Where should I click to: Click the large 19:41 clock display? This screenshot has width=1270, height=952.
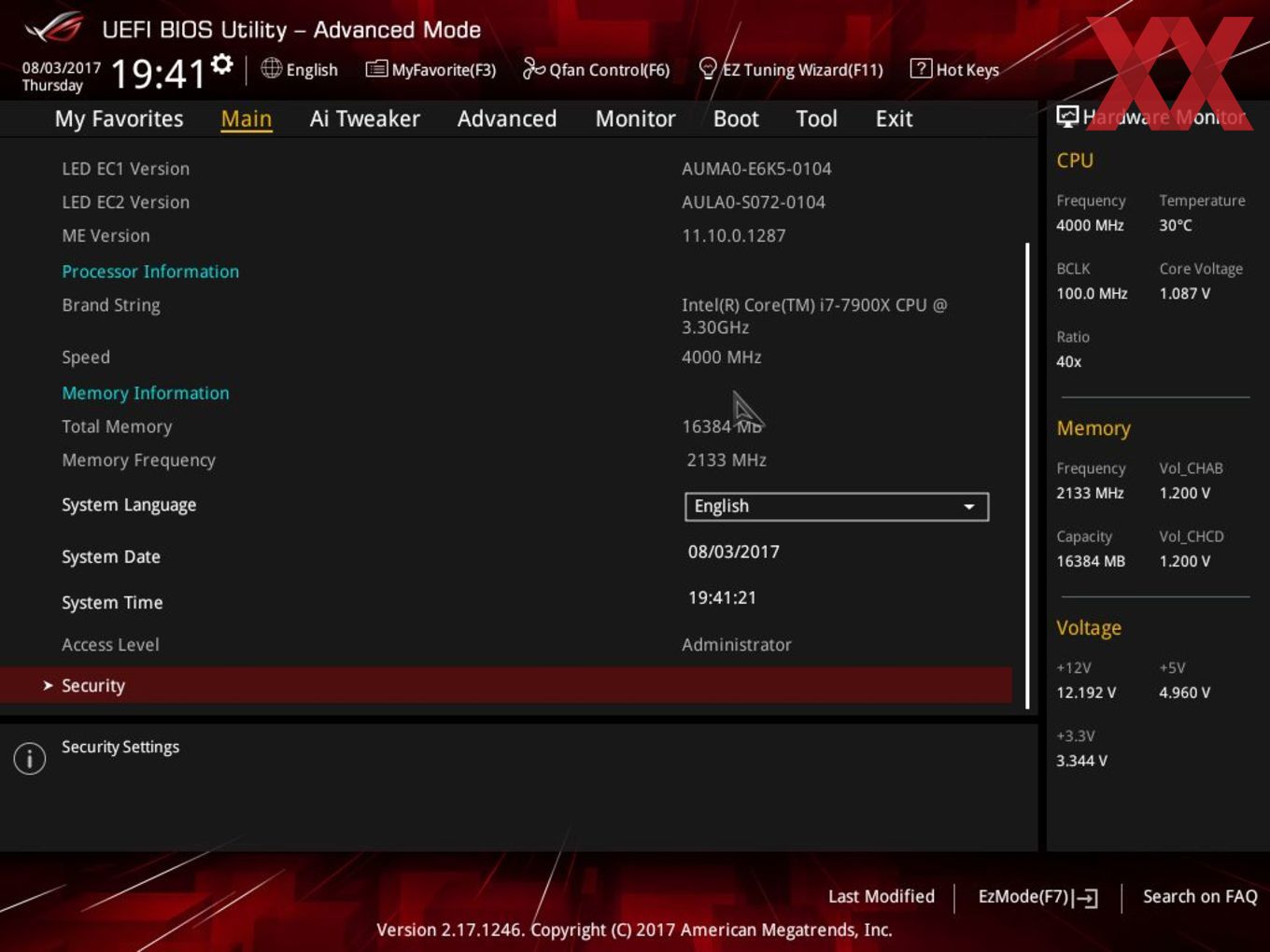point(158,73)
